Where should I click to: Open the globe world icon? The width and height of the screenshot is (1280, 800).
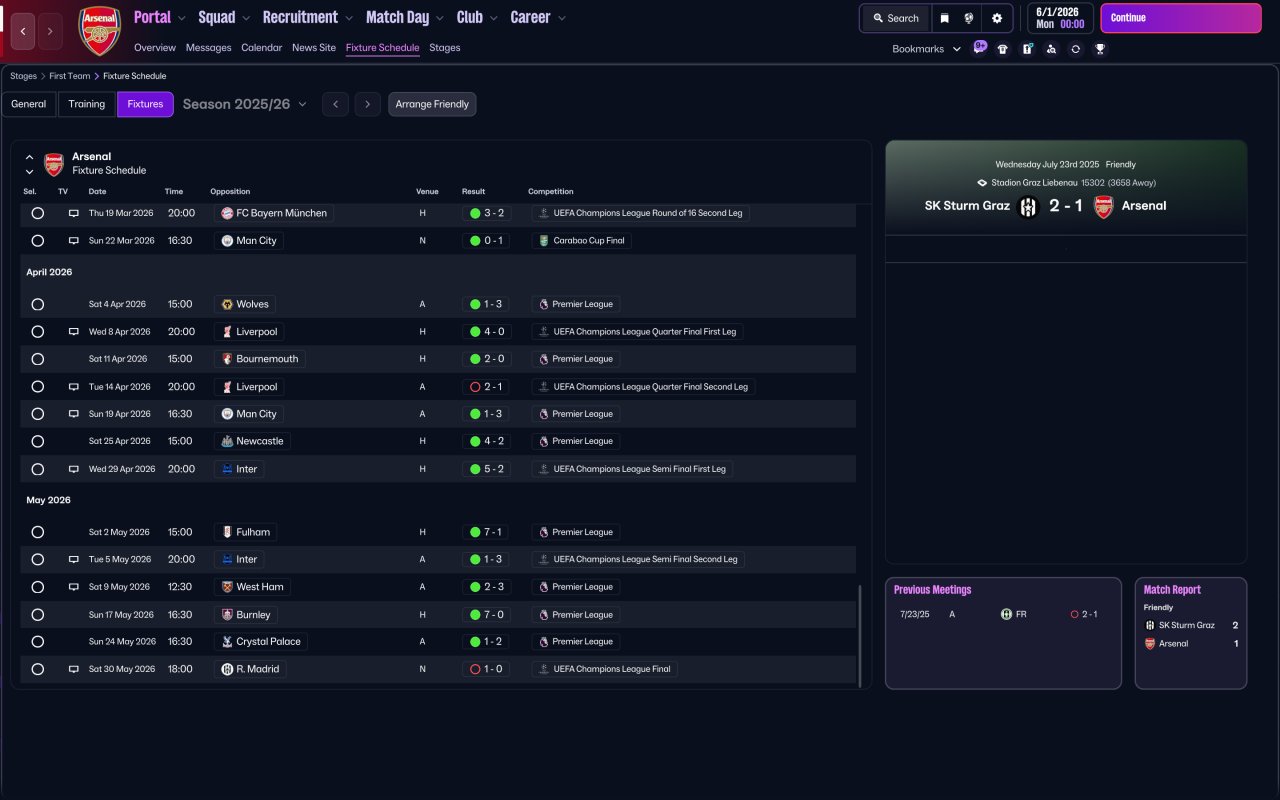[x=969, y=18]
